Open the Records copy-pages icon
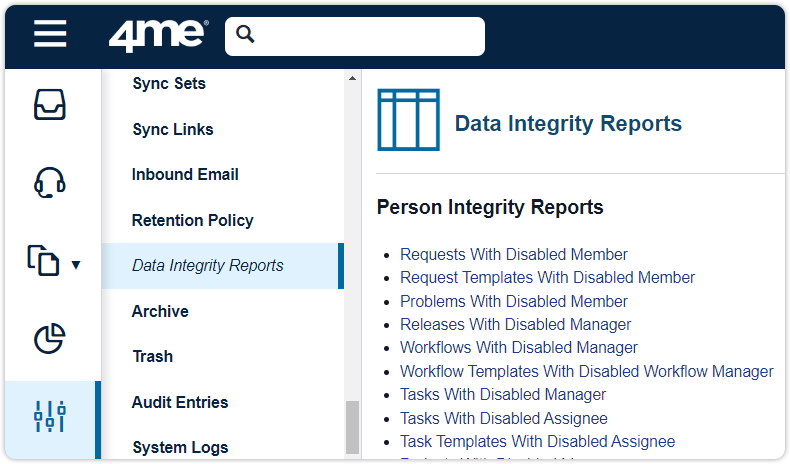The height and width of the screenshot is (464, 790). click(x=43, y=260)
